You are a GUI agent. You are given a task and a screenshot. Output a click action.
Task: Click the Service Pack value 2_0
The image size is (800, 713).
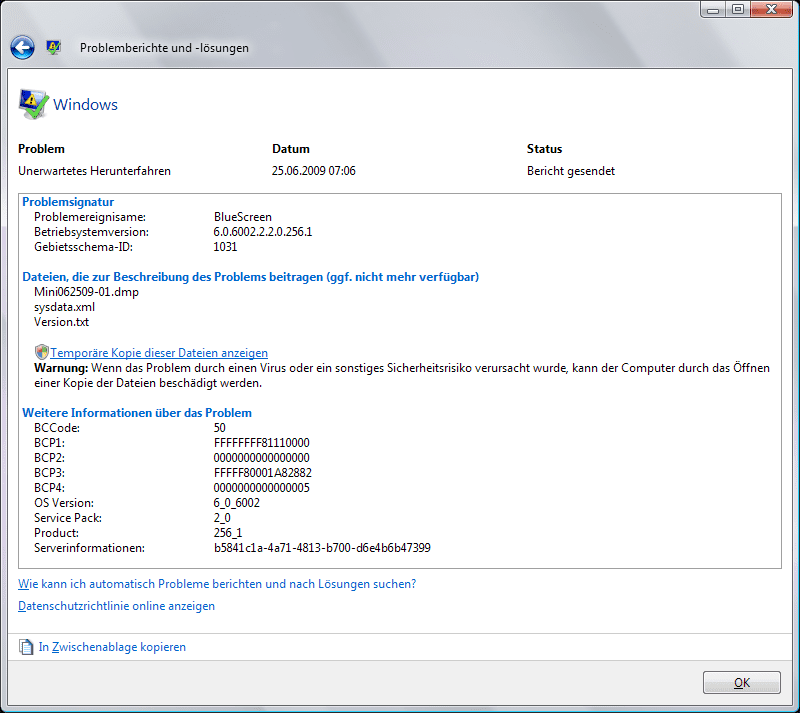222,518
